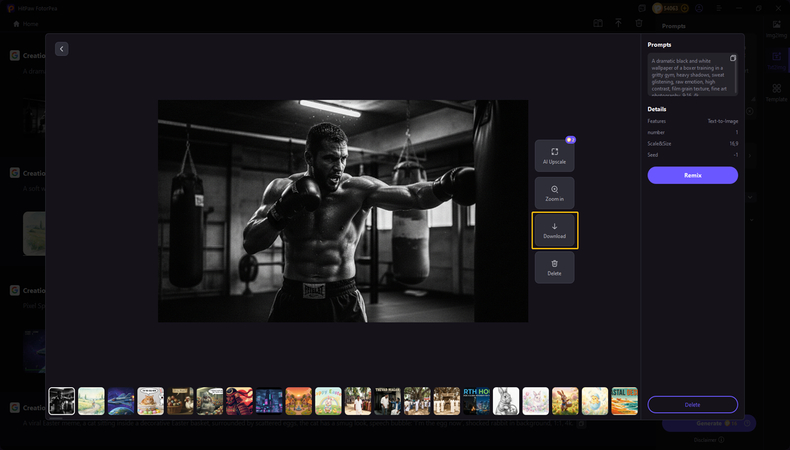790x450 pixels.
Task: Copy the prompt text with copy icon
Action: click(732, 59)
